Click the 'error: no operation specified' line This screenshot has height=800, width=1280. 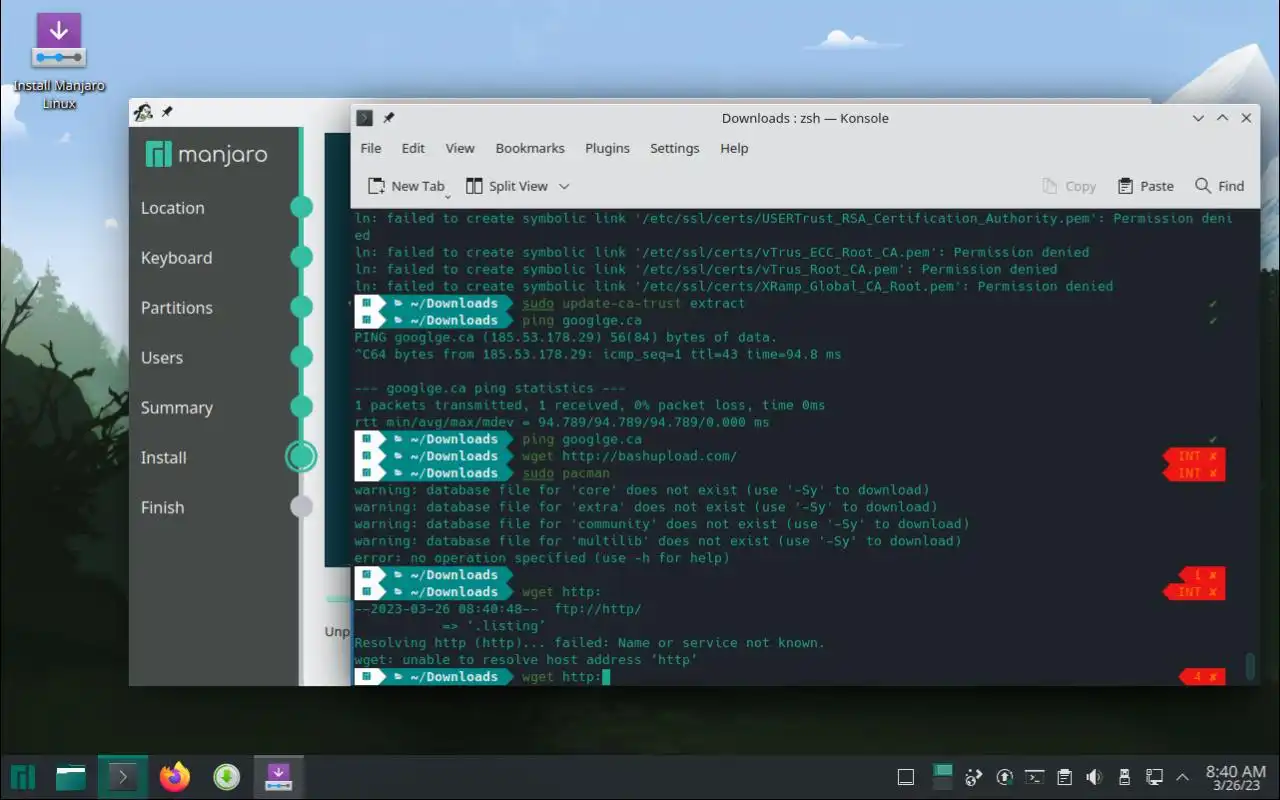coord(542,558)
